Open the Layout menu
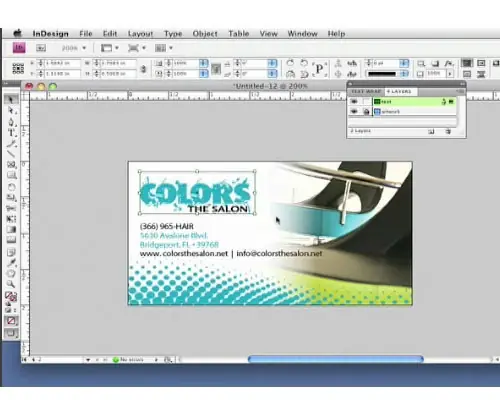500x400 pixels. point(140,34)
